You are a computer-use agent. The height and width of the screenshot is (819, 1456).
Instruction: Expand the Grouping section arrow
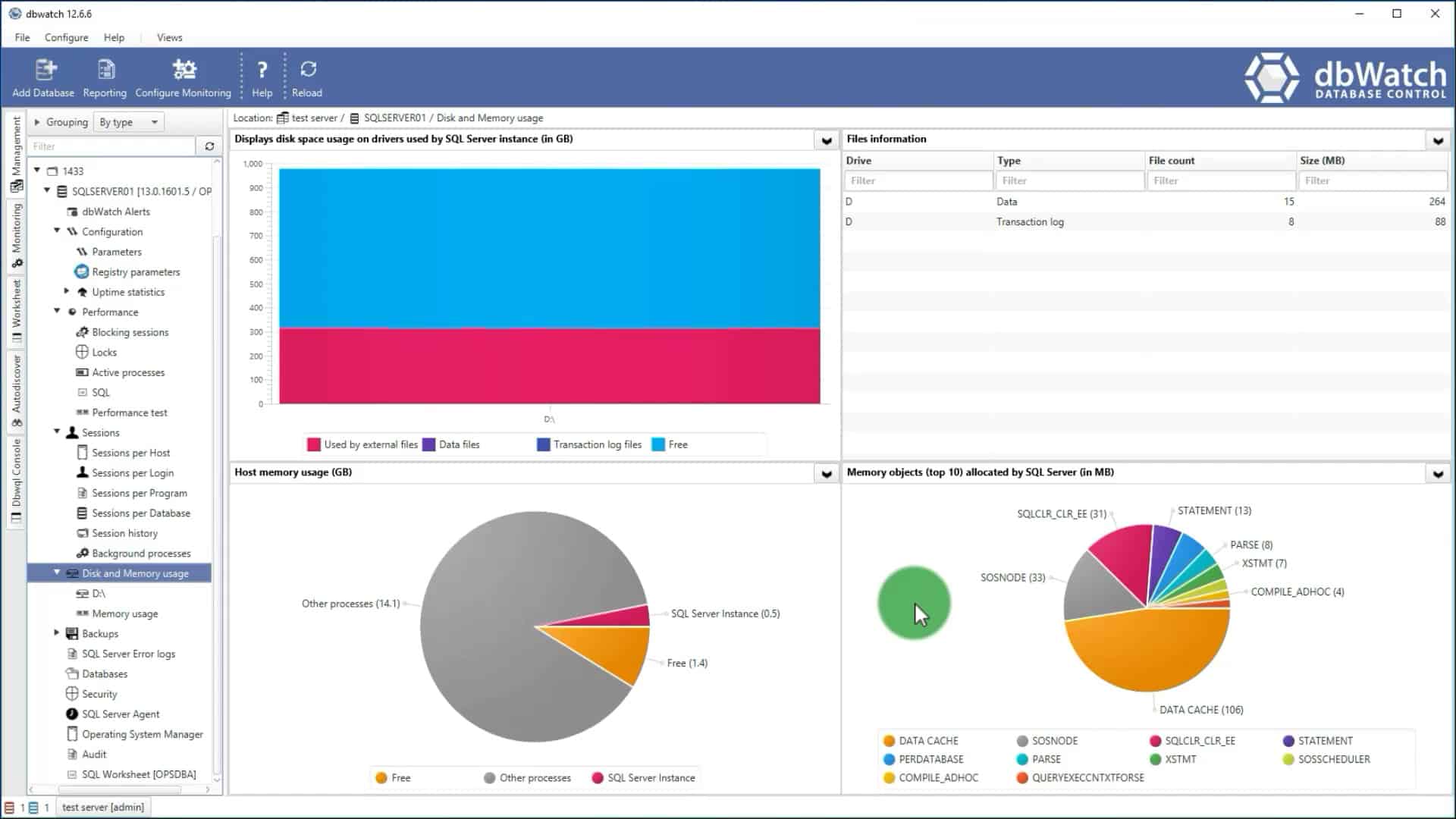(x=37, y=122)
